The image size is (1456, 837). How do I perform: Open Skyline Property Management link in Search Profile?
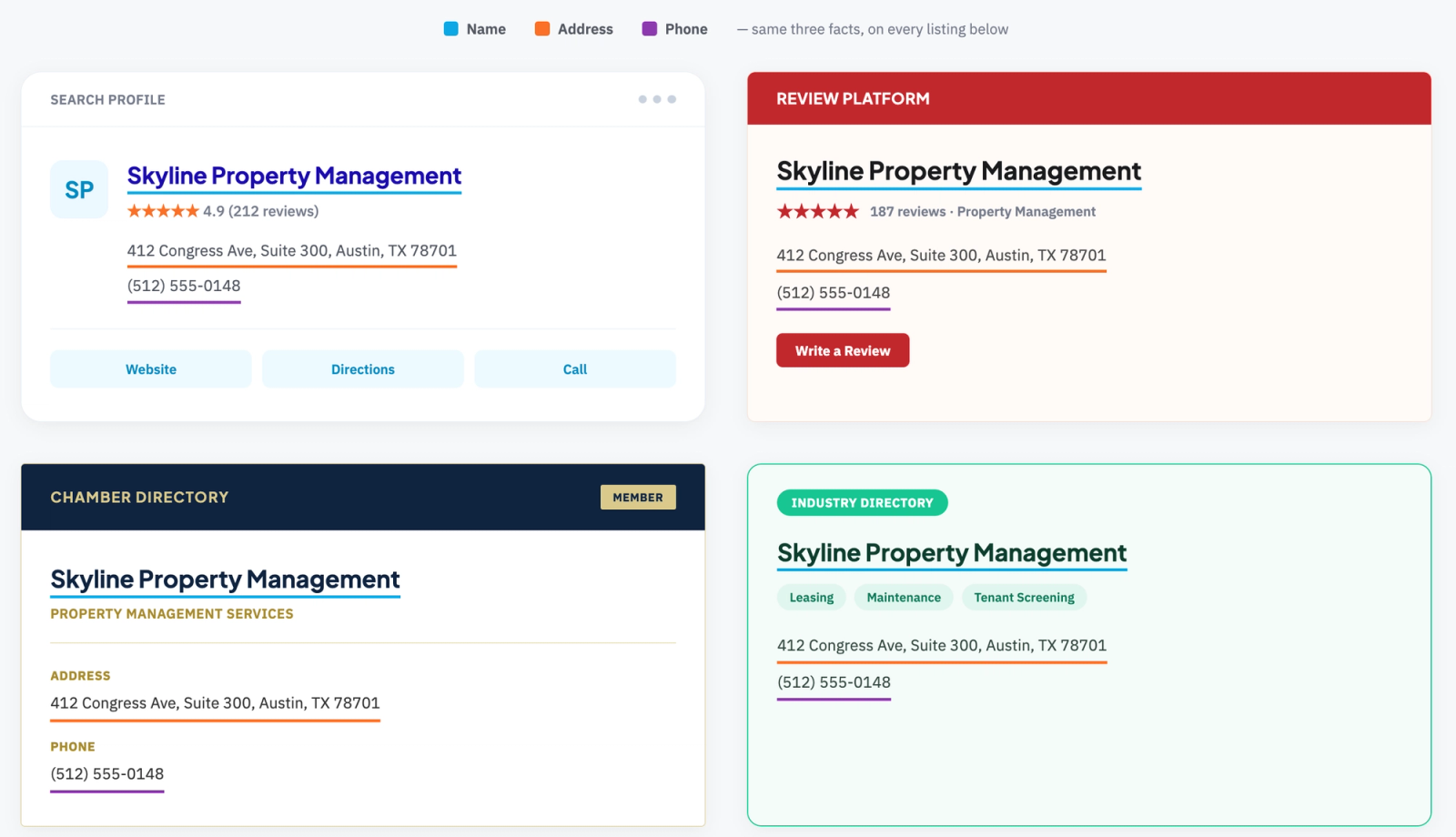point(294,176)
